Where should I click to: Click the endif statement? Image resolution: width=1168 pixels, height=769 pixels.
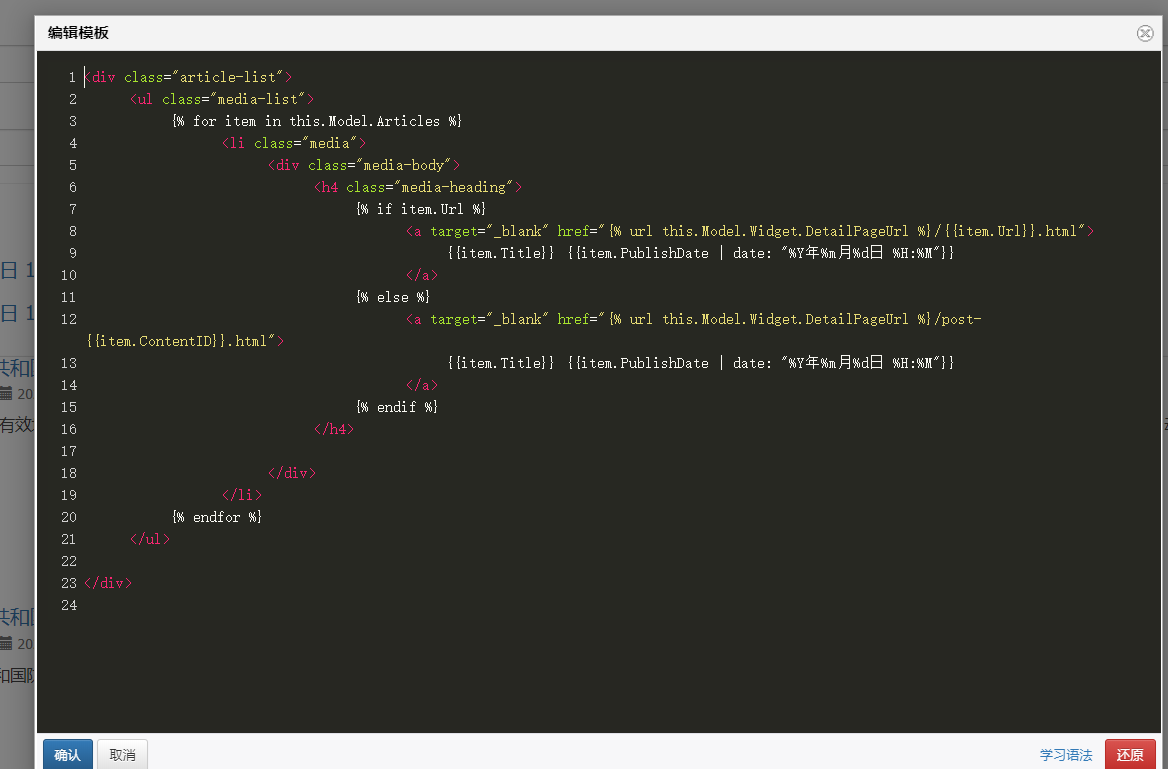(x=397, y=407)
